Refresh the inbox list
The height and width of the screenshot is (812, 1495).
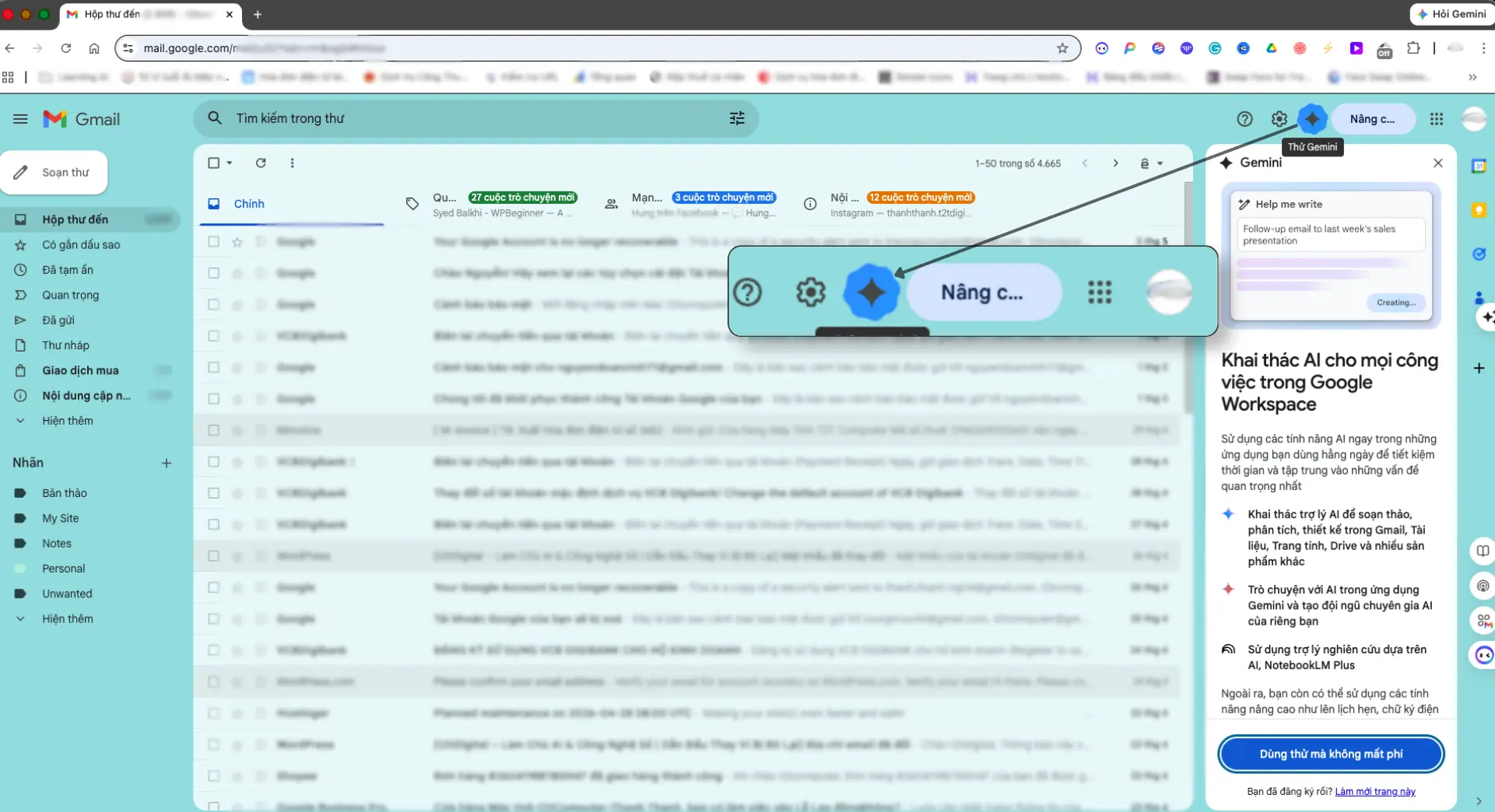pyautogui.click(x=261, y=163)
